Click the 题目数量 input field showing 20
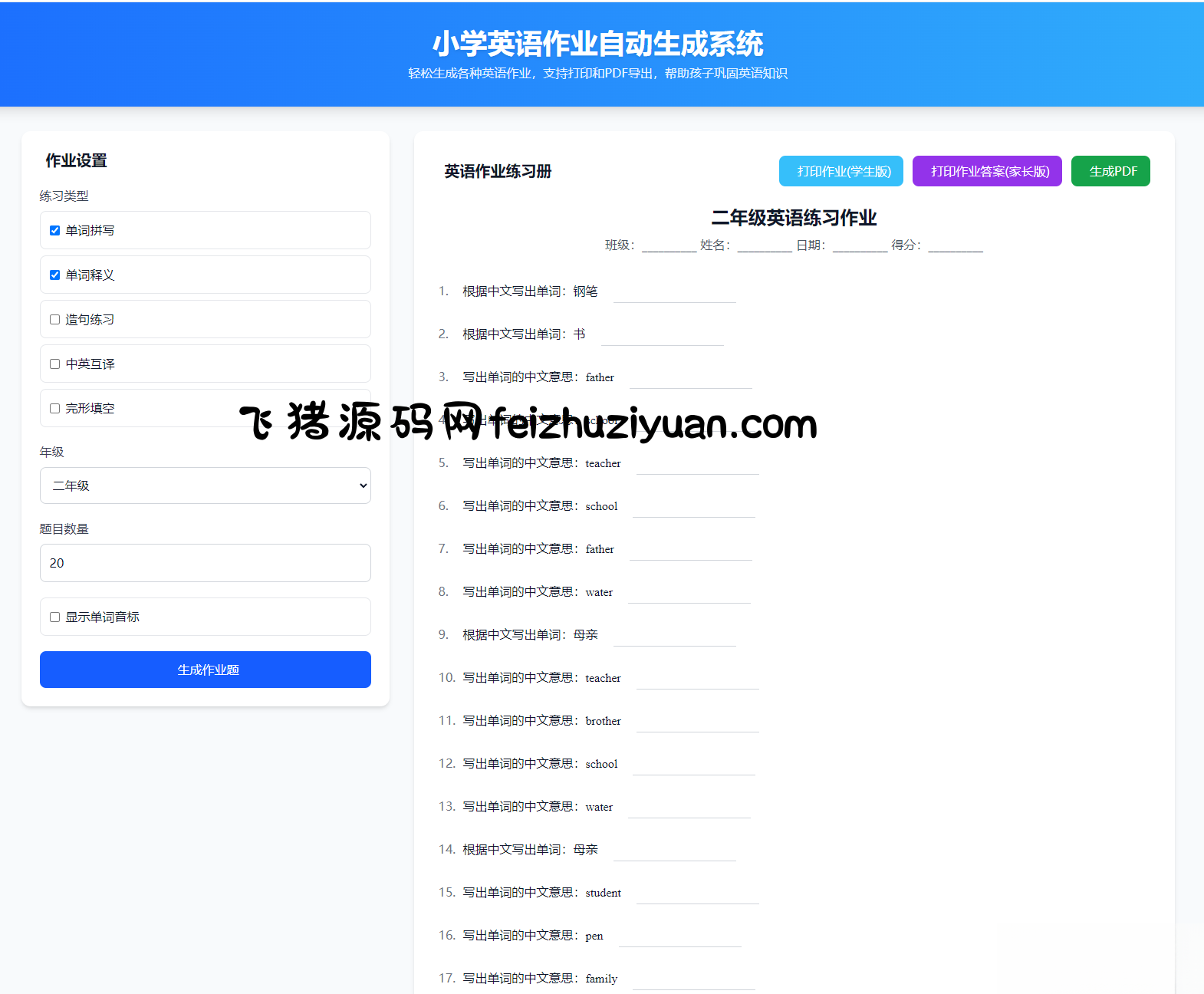This screenshot has height=994, width=1204. (206, 563)
